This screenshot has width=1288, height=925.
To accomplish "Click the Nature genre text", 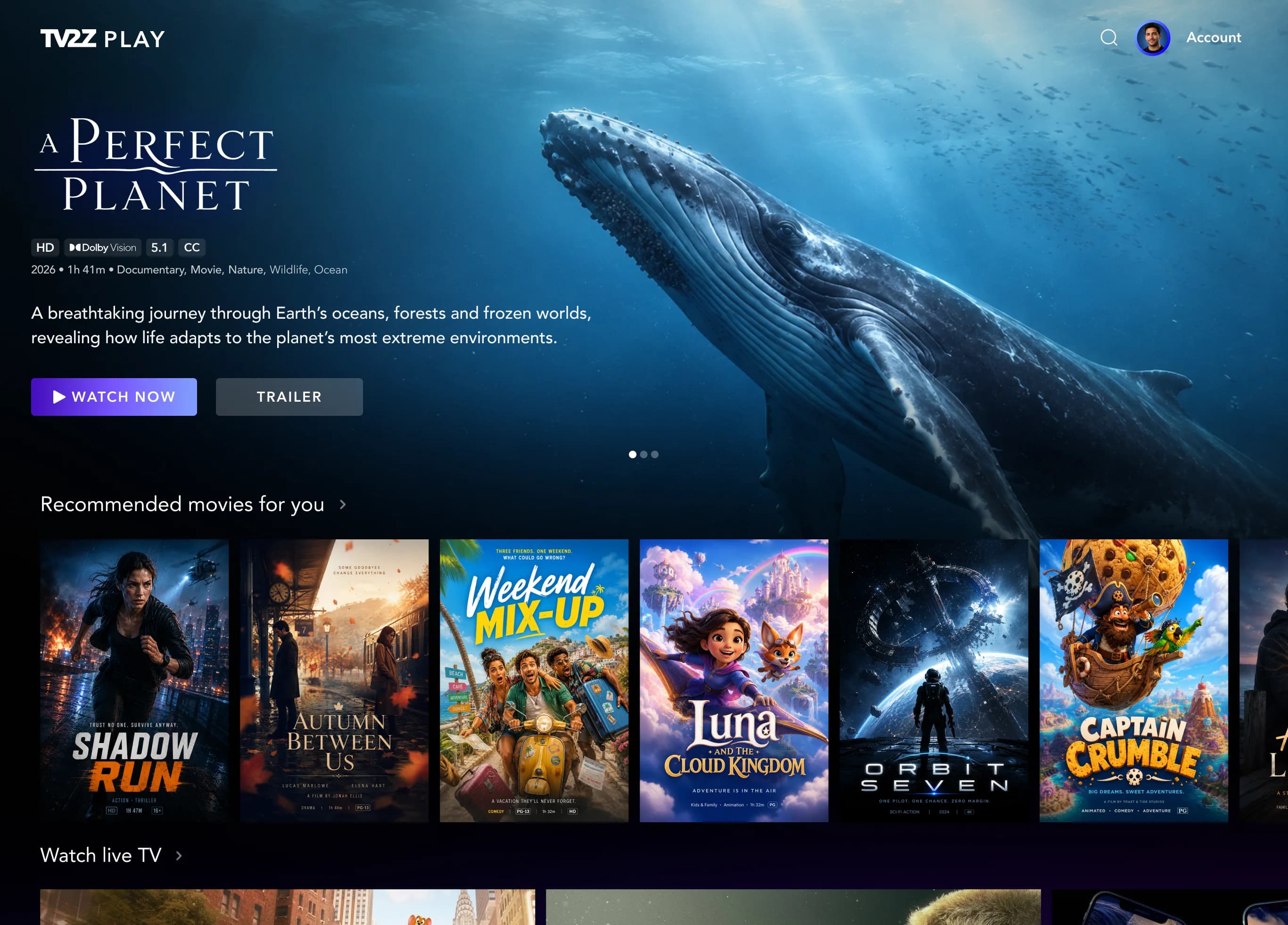I will (x=246, y=270).
